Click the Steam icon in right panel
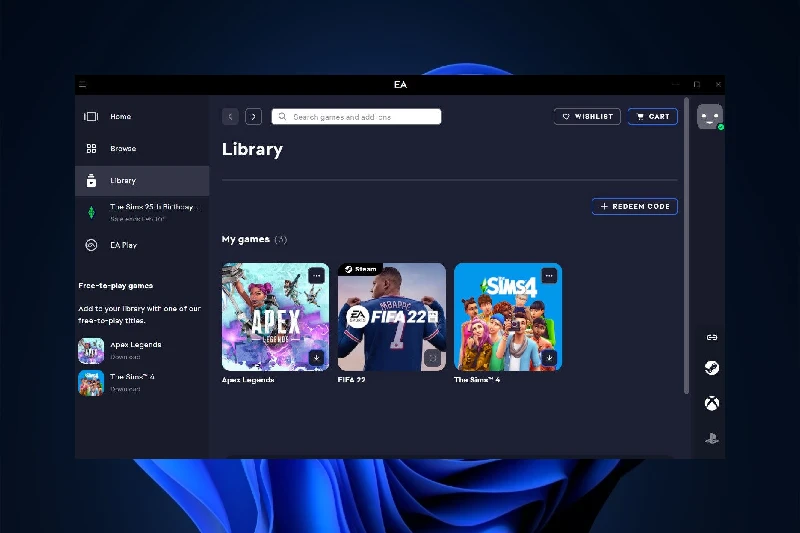This screenshot has height=533, width=800. pos(712,368)
